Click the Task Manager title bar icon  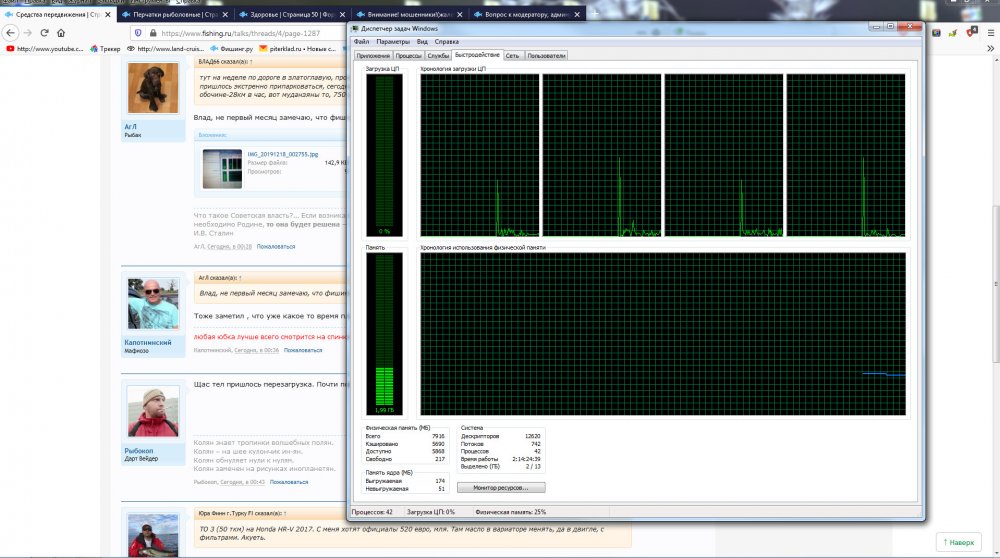[356, 28]
